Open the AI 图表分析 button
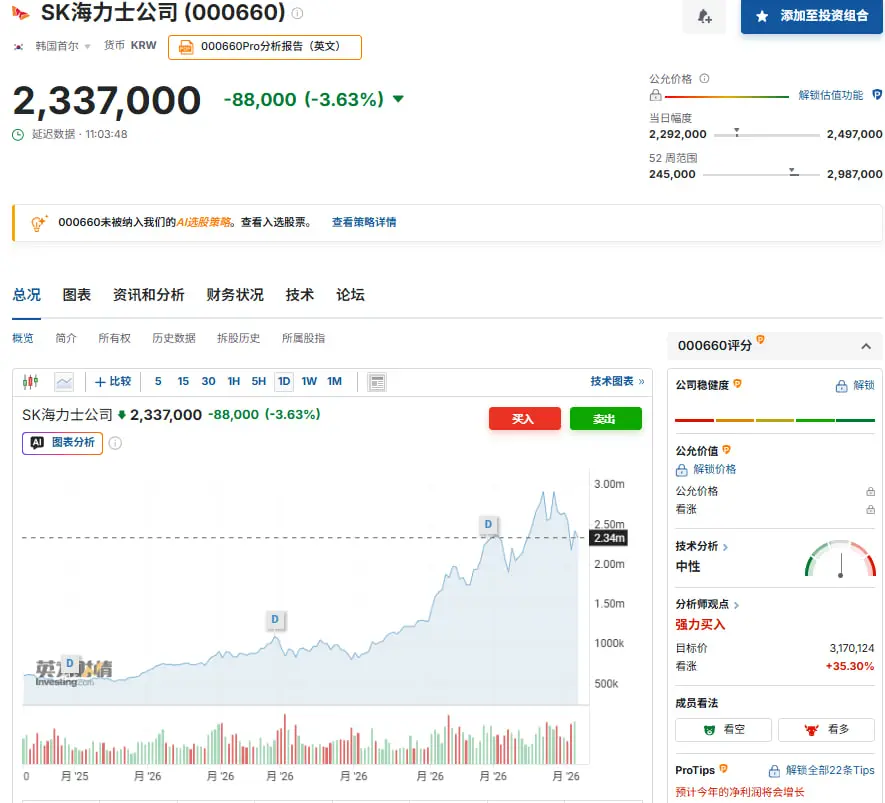The width and height of the screenshot is (885, 803). [x=62, y=443]
